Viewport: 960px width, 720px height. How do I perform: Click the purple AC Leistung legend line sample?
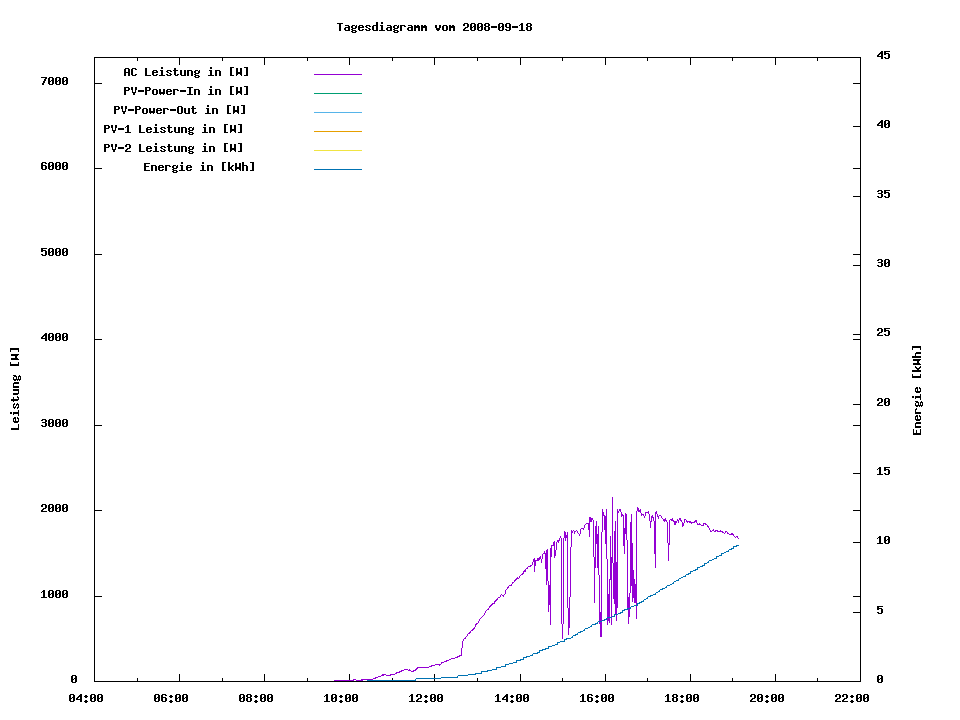[x=337, y=74]
